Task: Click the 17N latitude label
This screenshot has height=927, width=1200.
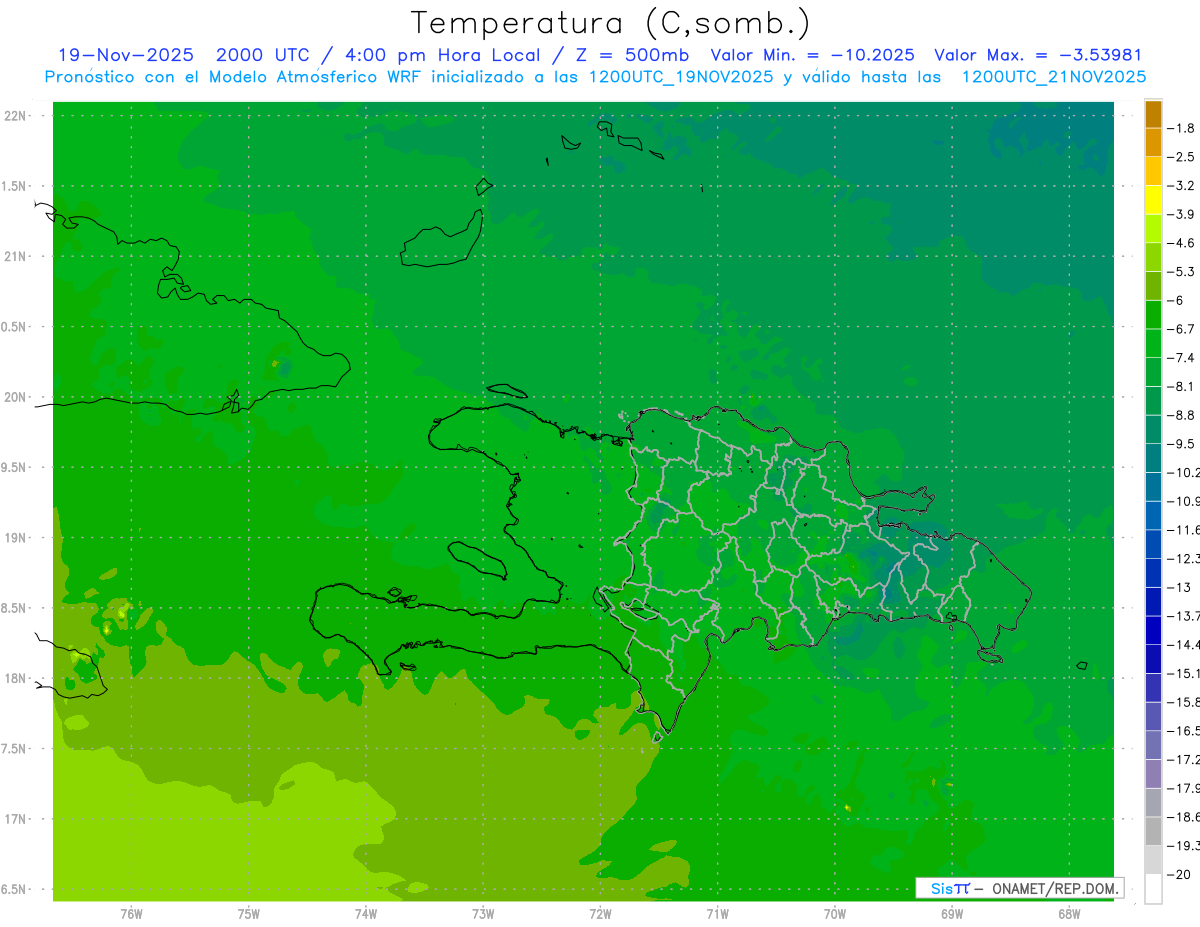Action: pyautogui.click(x=15, y=819)
